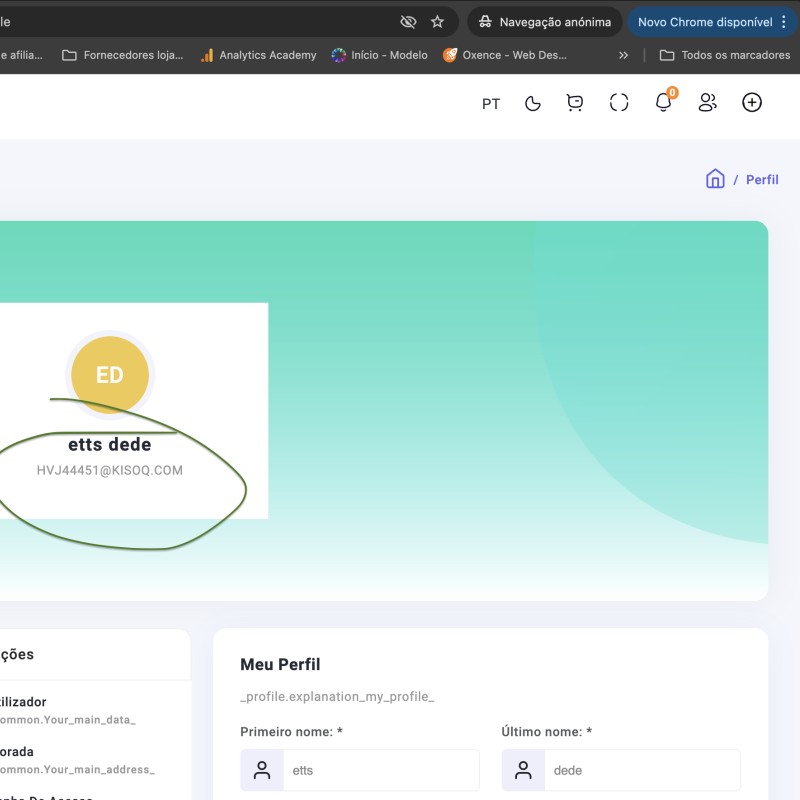Open the Analytics Academy bookmark
800x800 pixels.
pos(258,55)
